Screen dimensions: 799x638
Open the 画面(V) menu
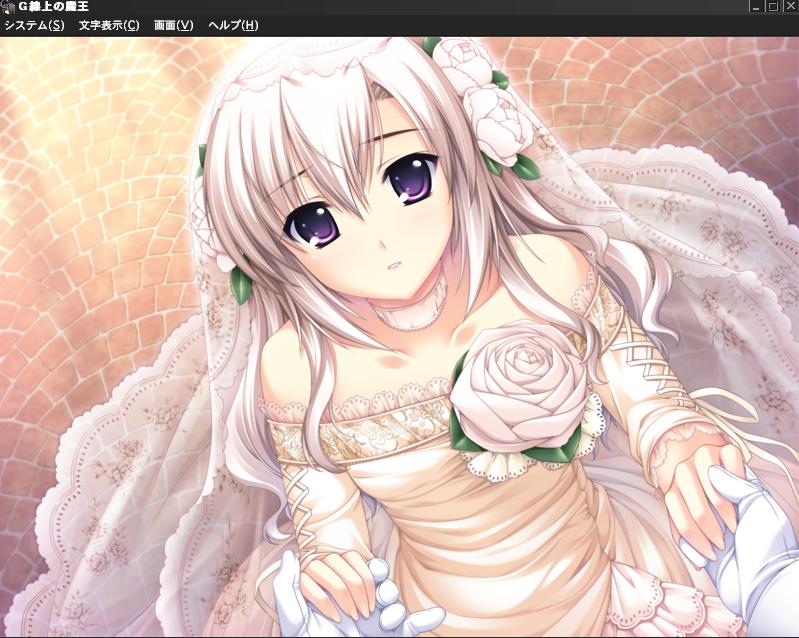pyautogui.click(x=174, y=25)
